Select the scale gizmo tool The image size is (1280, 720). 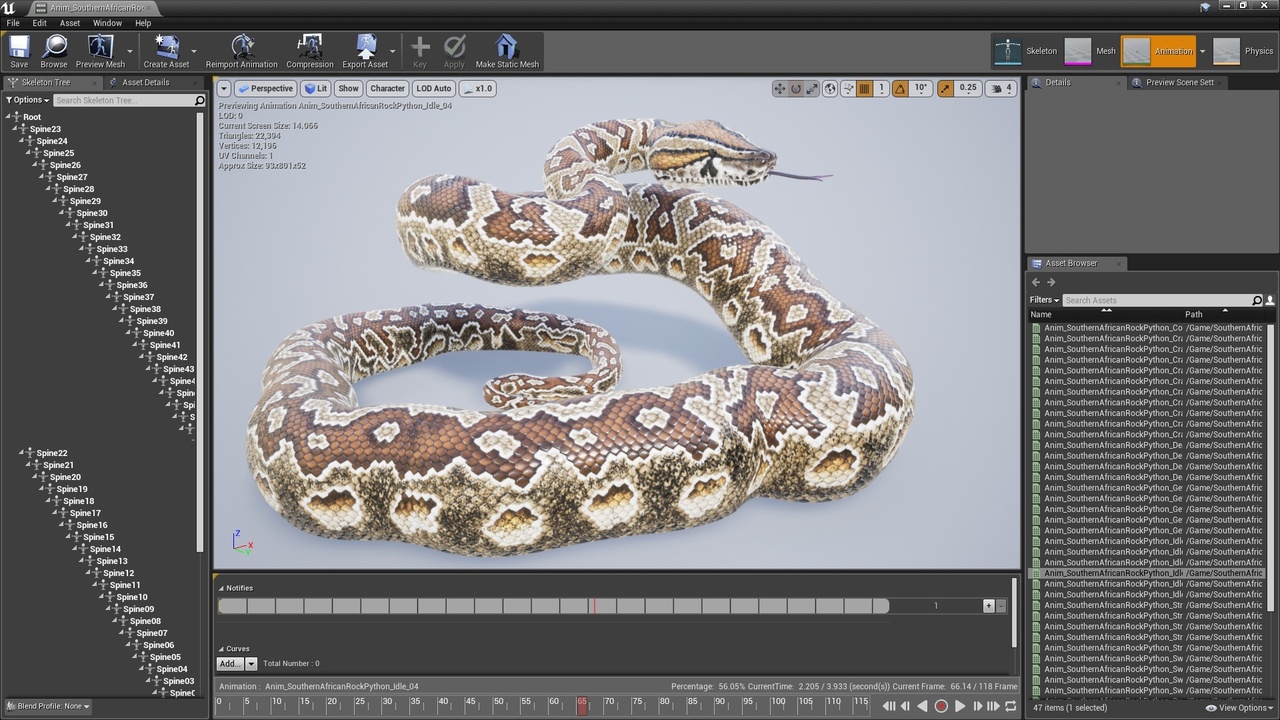pyautogui.click(x=813, y=88)
